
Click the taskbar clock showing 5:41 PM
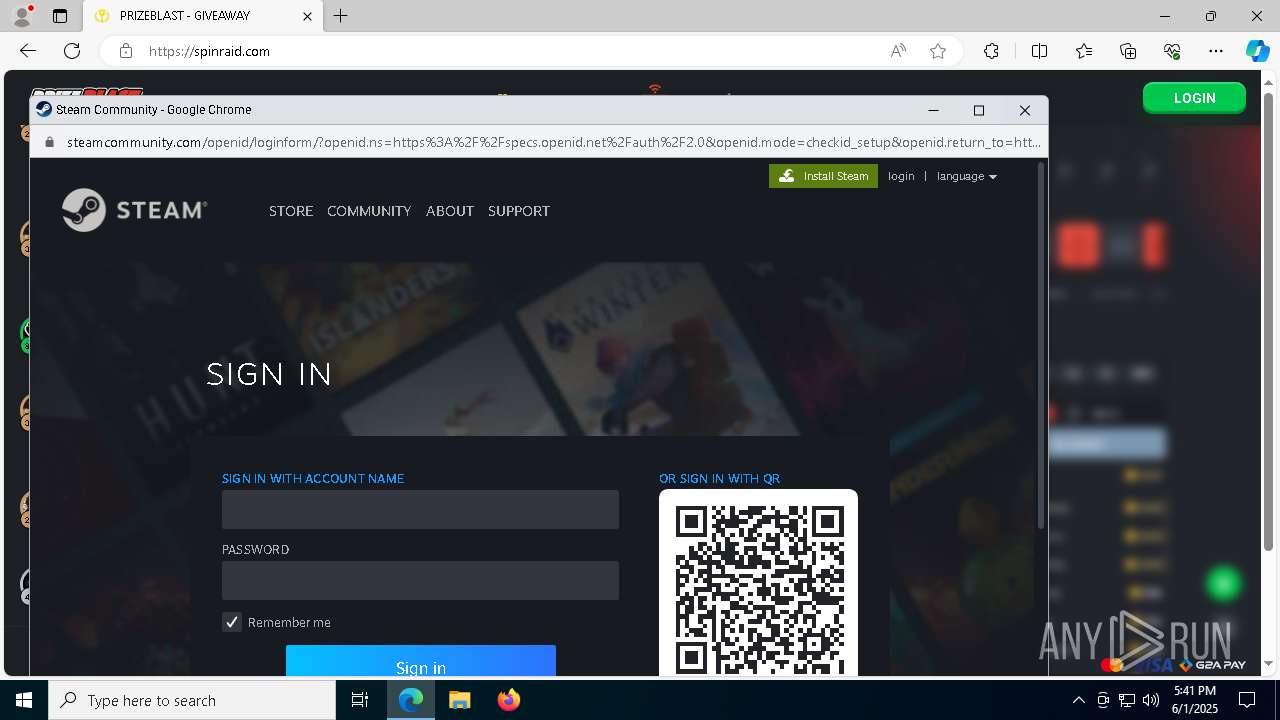[1195, 700]
